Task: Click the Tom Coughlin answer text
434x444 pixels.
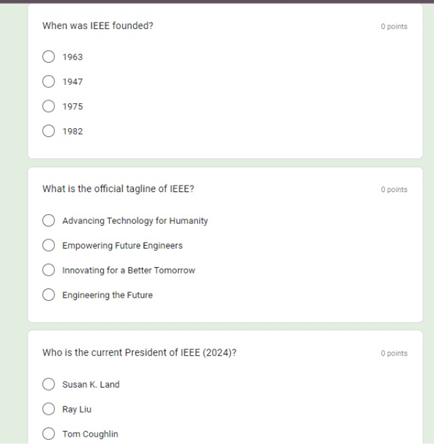Action: pos(90,434)
